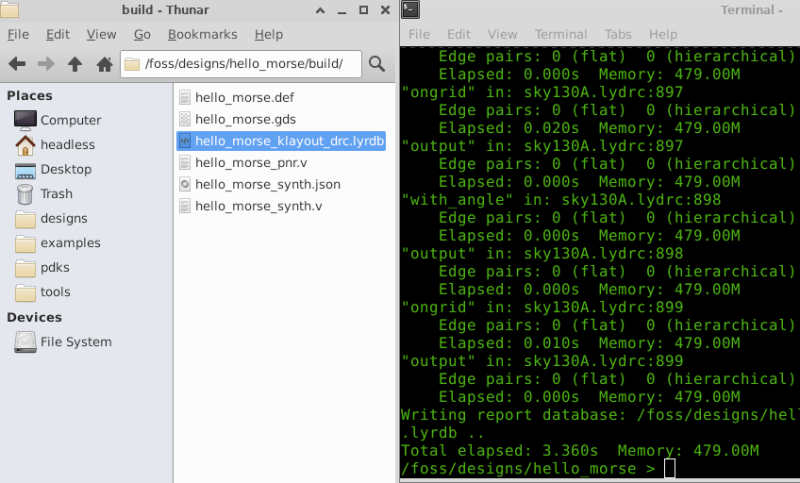Click the Home folder icon in toolbar
800x483 pixels.
pos(104,64)
